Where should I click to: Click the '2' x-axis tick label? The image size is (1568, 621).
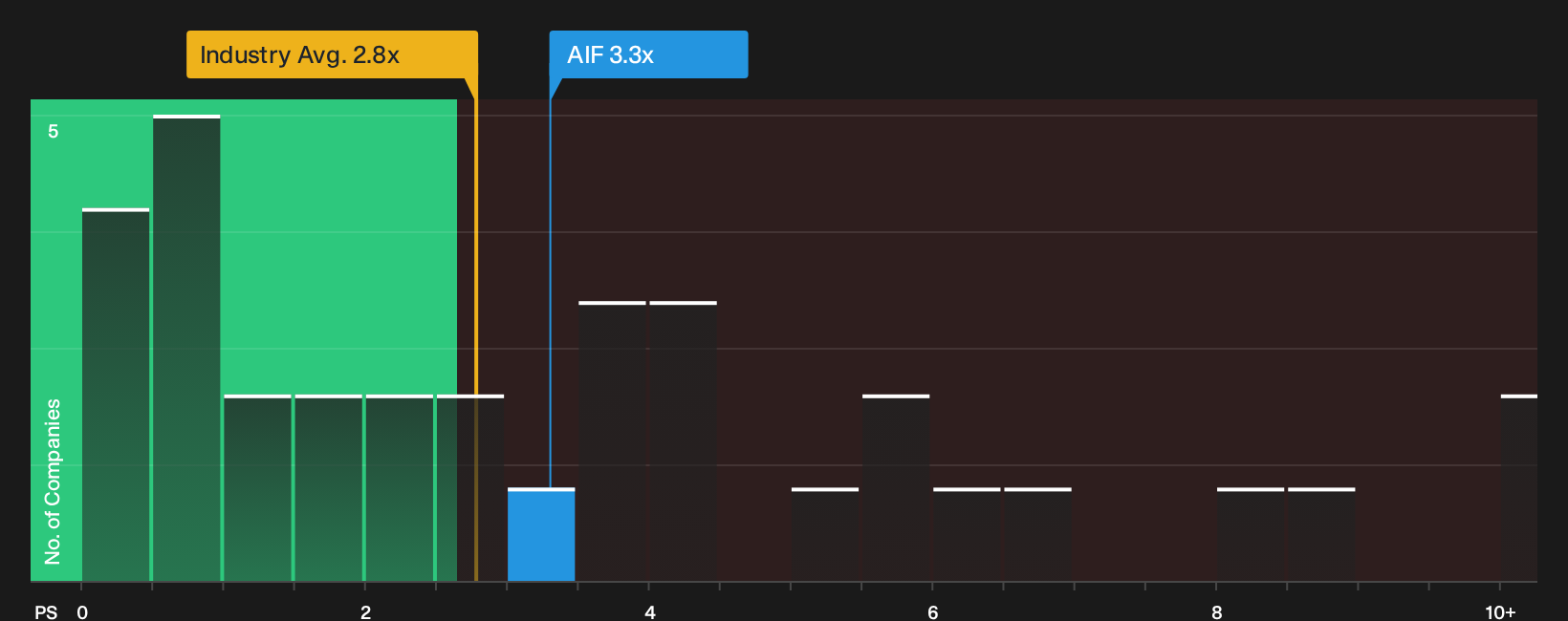click(366, 612)
